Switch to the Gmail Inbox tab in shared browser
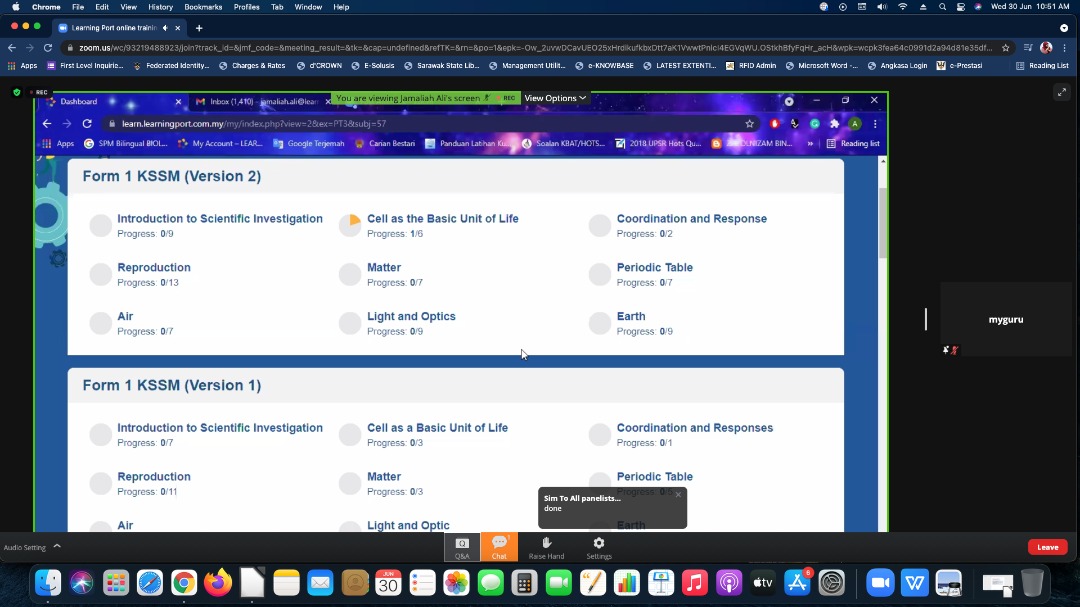1080x607 pixels. [x=262, y=101]
